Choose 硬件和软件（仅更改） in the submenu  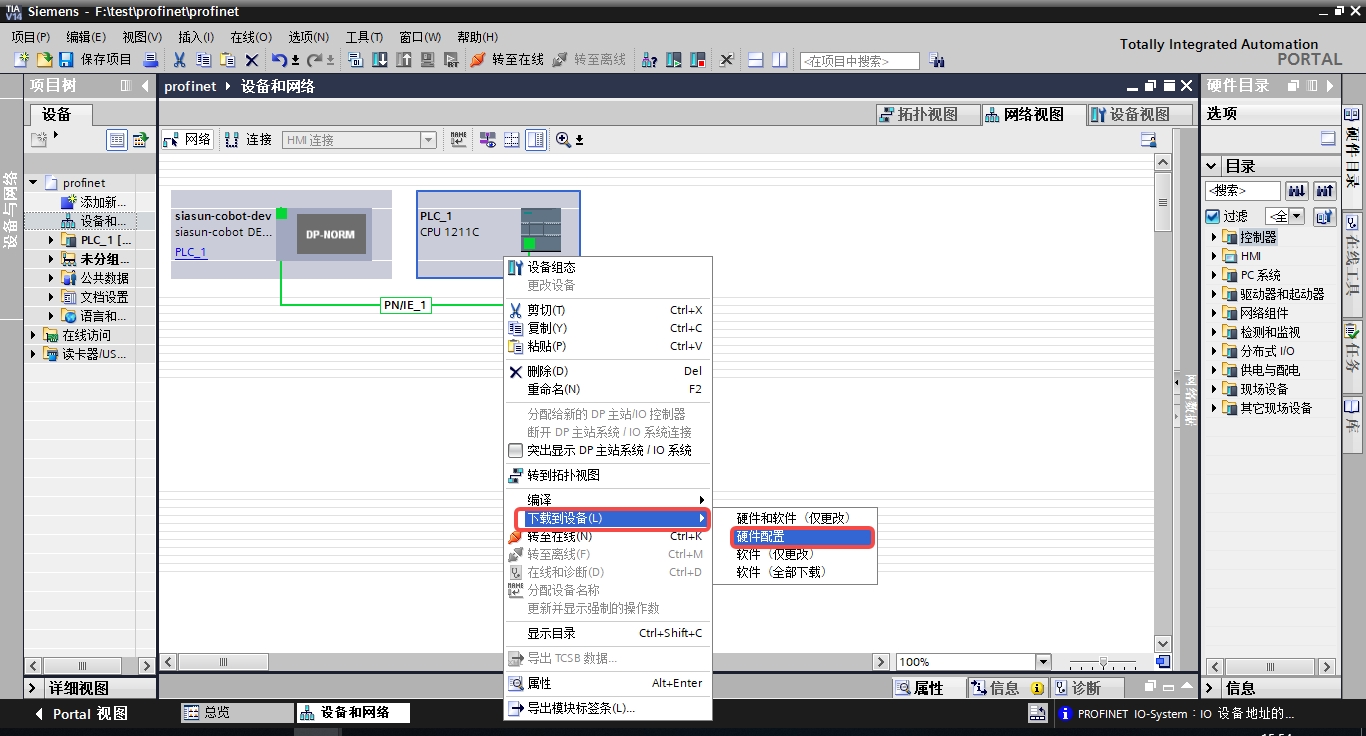tap(794, 518)
